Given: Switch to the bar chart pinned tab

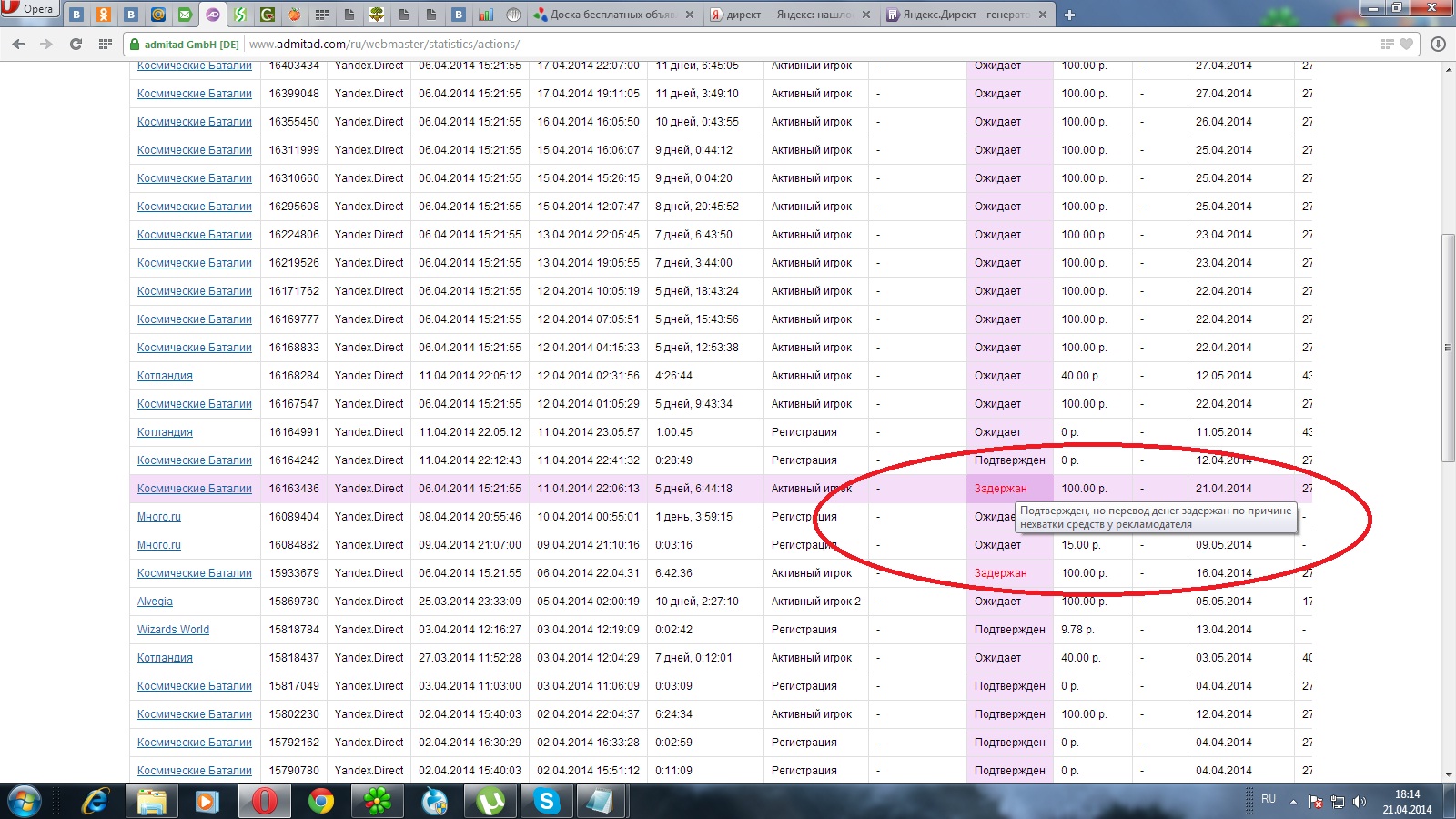Looking at the screenshot, I should (486, 15).
